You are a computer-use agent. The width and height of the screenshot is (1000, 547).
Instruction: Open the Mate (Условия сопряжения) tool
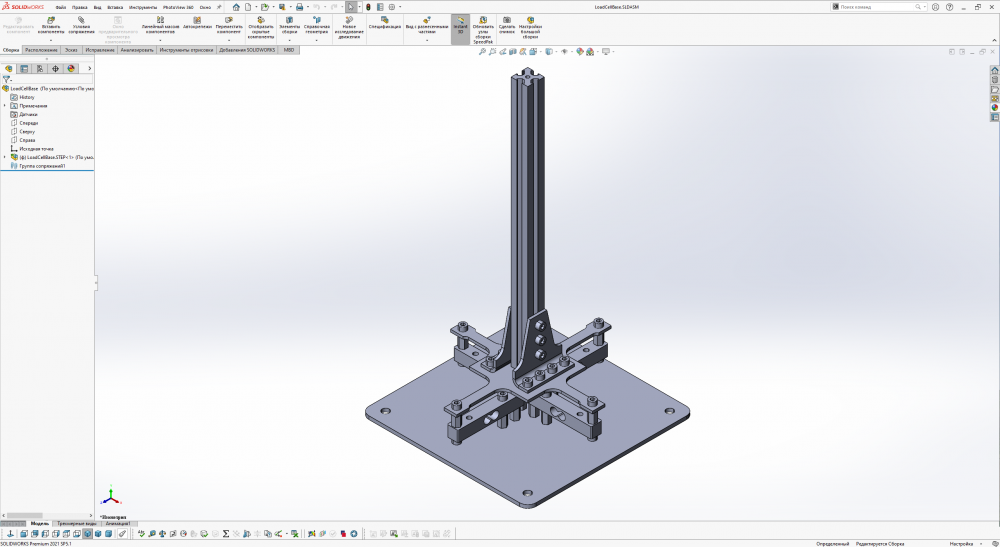coord(82,19)
